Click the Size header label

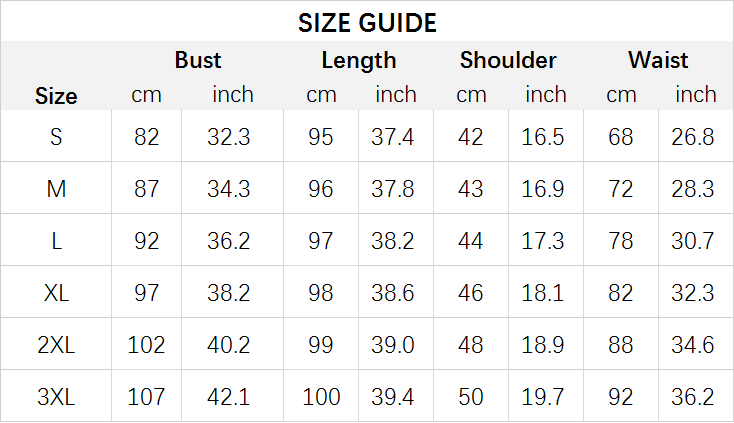pyautogui.click(x=56, y=96)
